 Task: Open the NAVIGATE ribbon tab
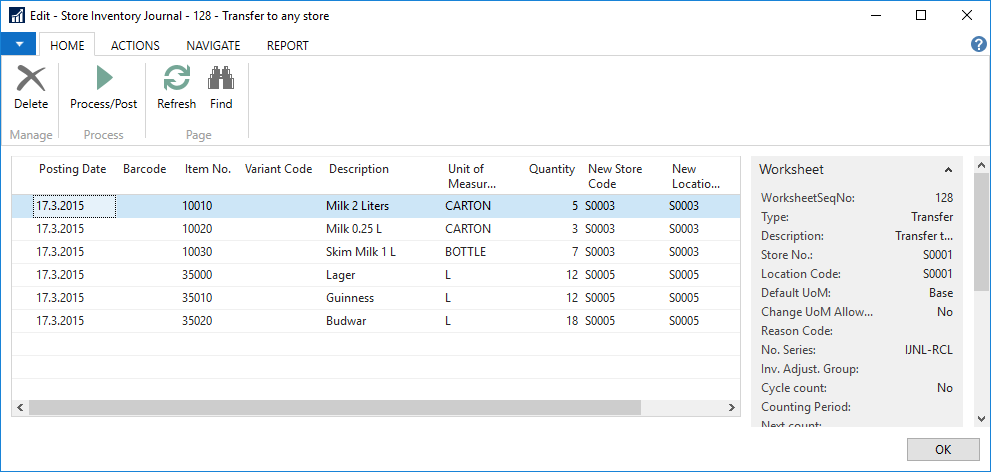pos(213,45)
